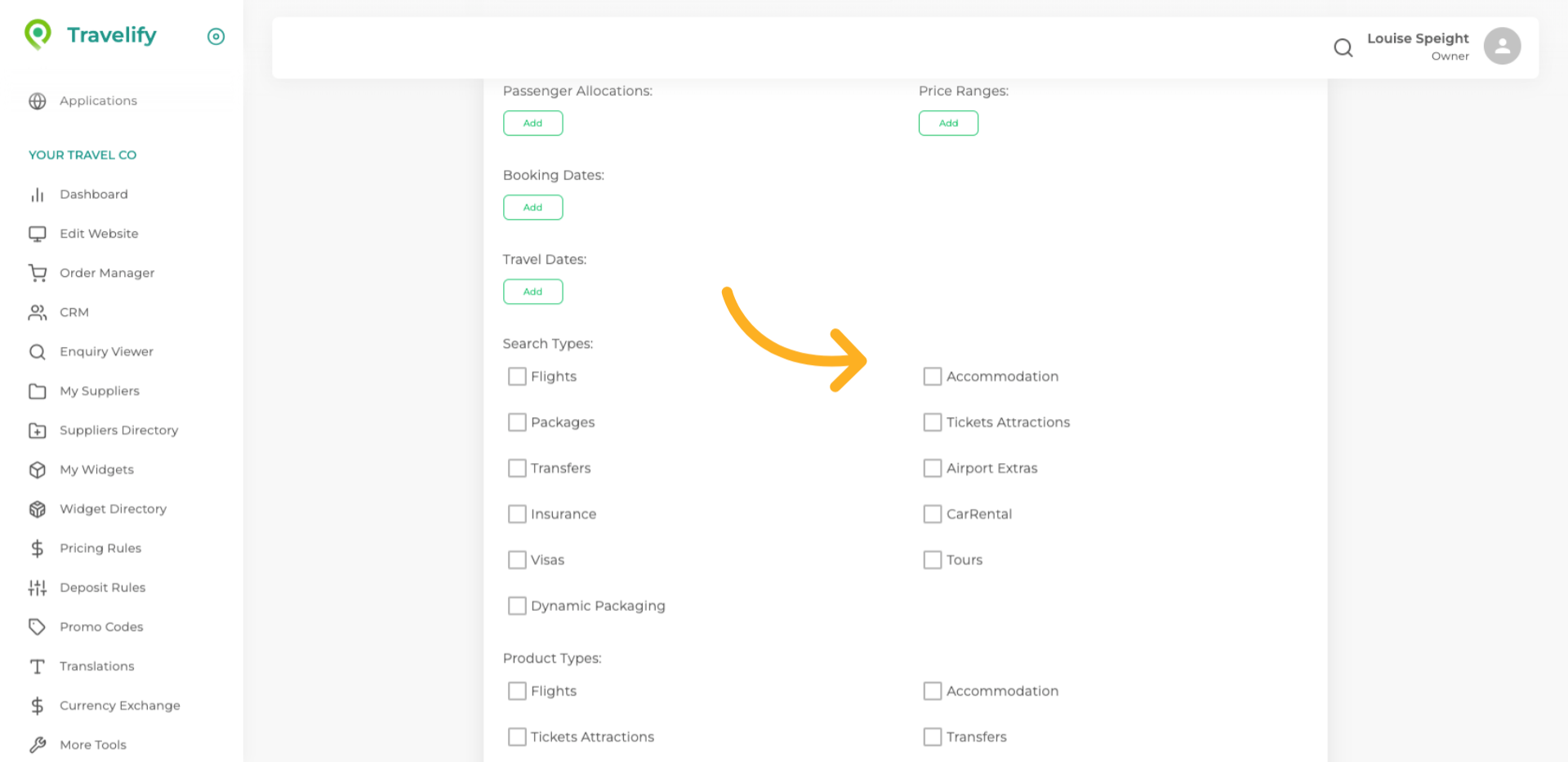Click the My Widgets cube icon
Screen dimensions: 1568x762
(x=38, y=470)
